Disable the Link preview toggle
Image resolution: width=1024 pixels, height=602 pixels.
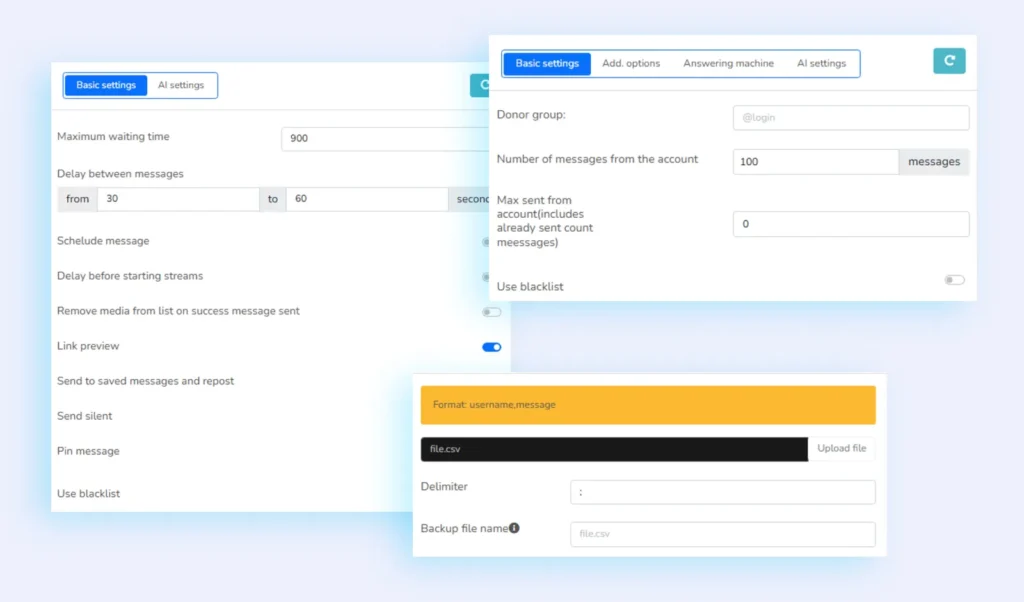(x=490, y=346)
